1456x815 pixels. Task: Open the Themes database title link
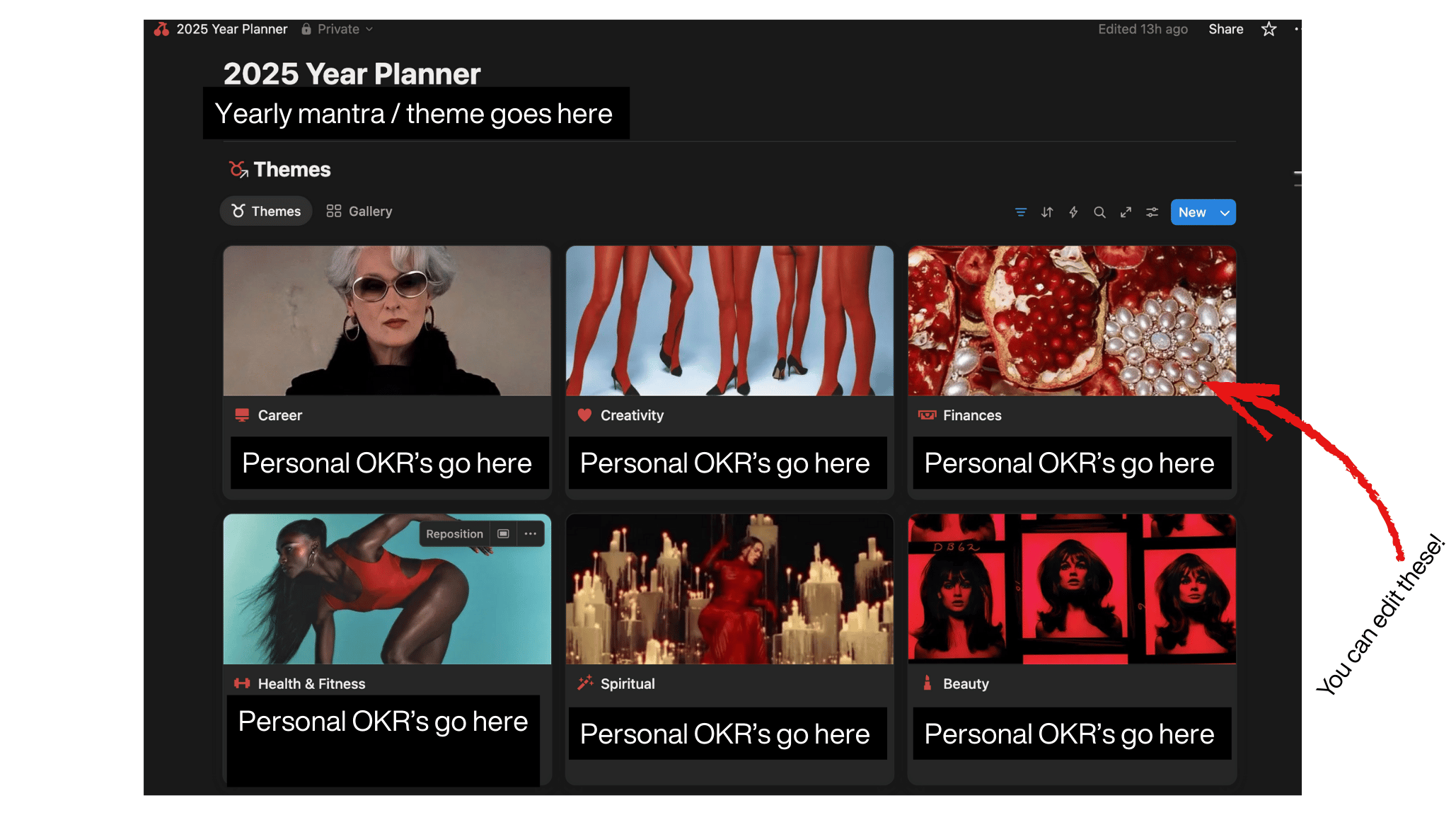pyautogui.click(x=291, y=170)
